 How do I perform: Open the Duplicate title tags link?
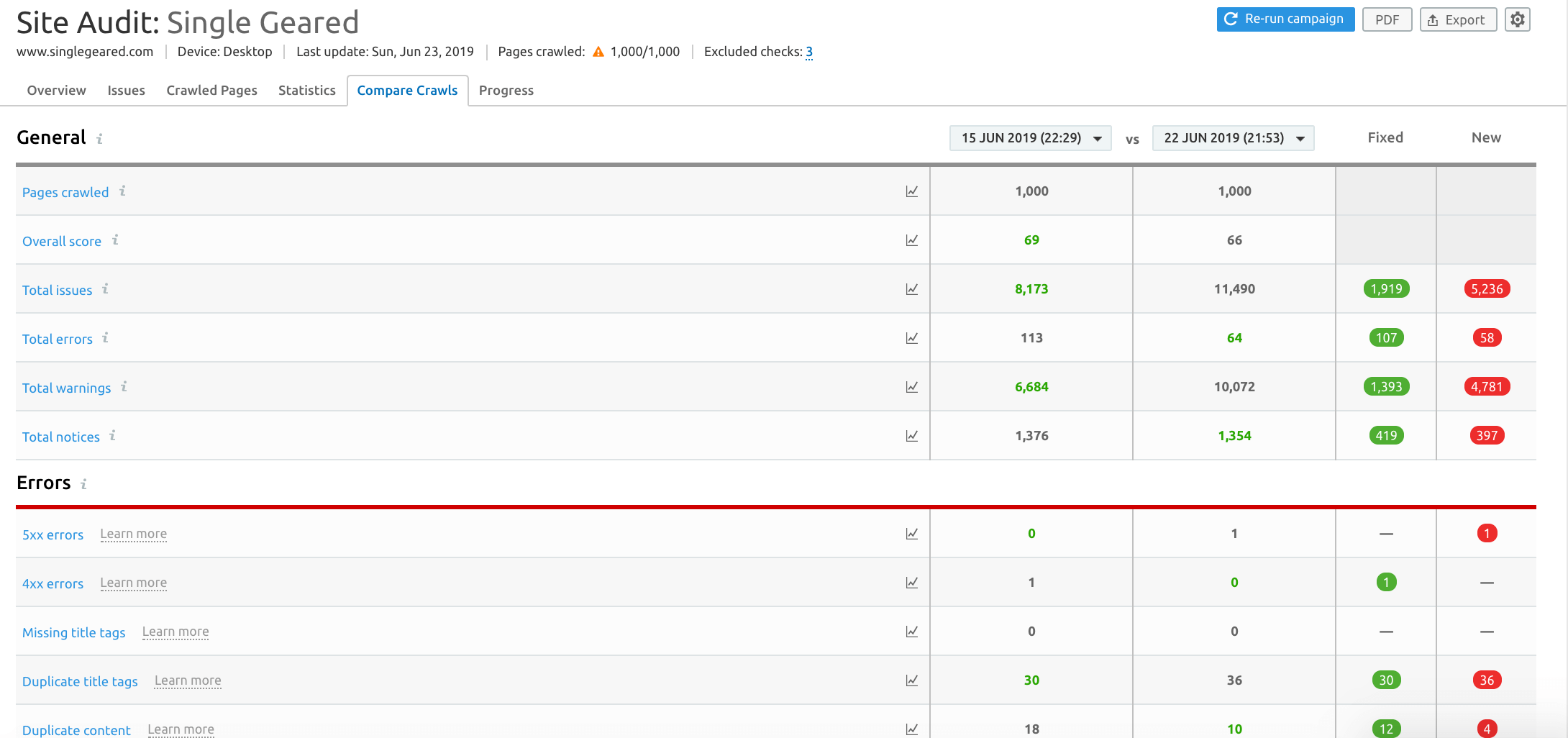[80, 681]
